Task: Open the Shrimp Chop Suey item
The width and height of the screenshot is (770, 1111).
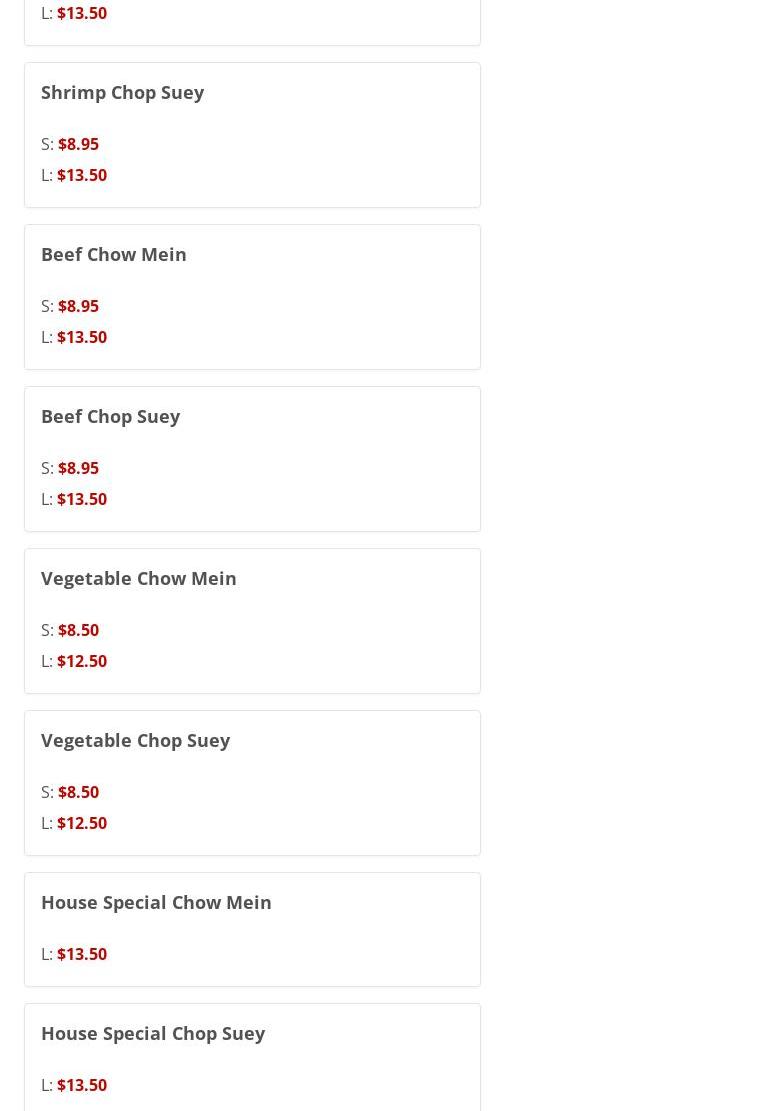Action: coord(122,92)
